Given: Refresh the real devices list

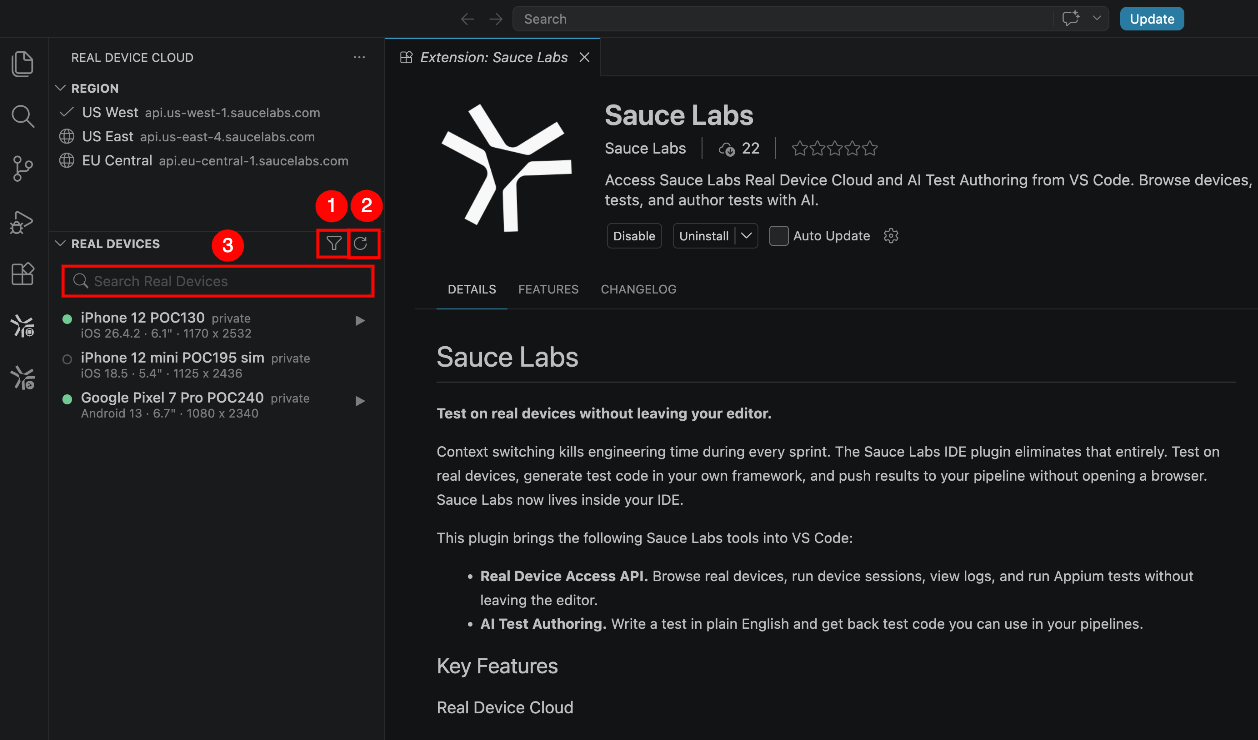Looking at the screenshot, I should tap(361, 243).
